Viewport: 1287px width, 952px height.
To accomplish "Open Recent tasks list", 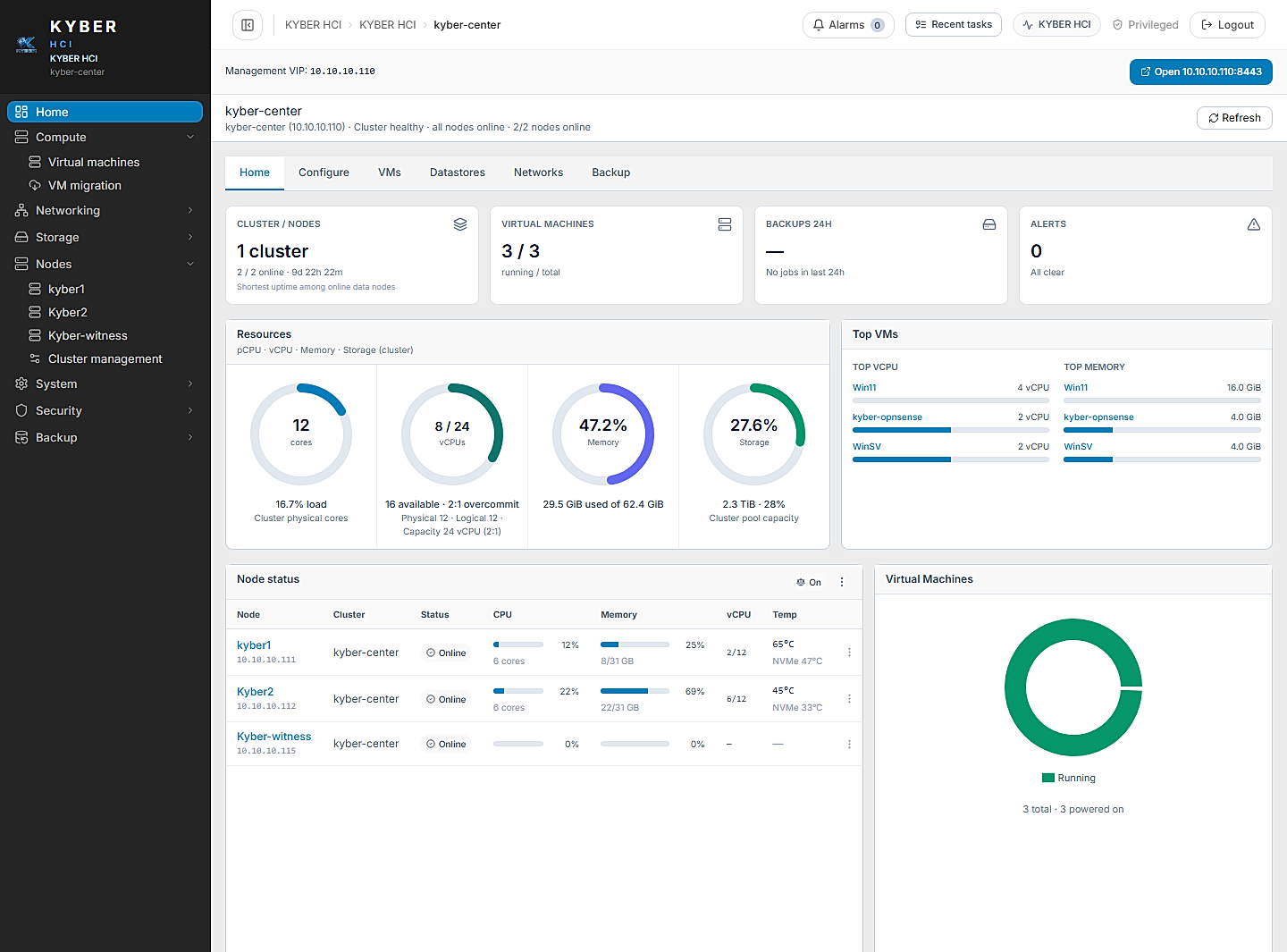I will (954, 25).
